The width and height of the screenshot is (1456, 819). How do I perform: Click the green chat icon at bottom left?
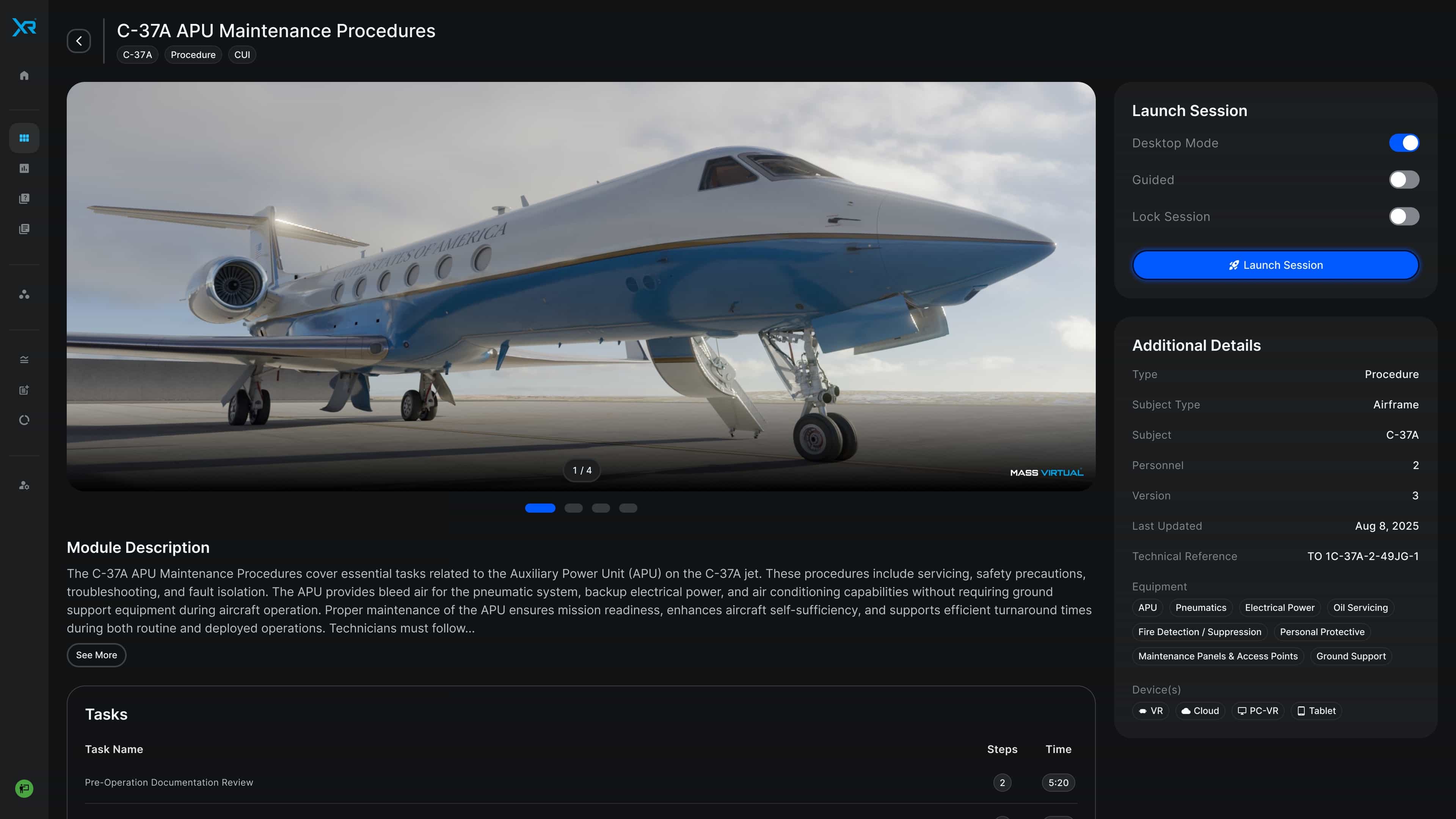click(24, 789)
